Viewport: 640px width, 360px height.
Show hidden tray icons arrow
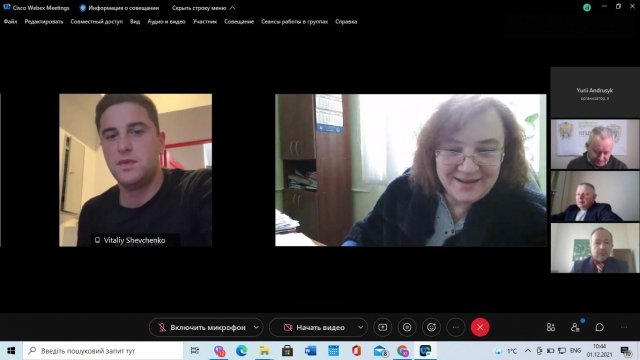pyautogui.click(x=528, y=351)
